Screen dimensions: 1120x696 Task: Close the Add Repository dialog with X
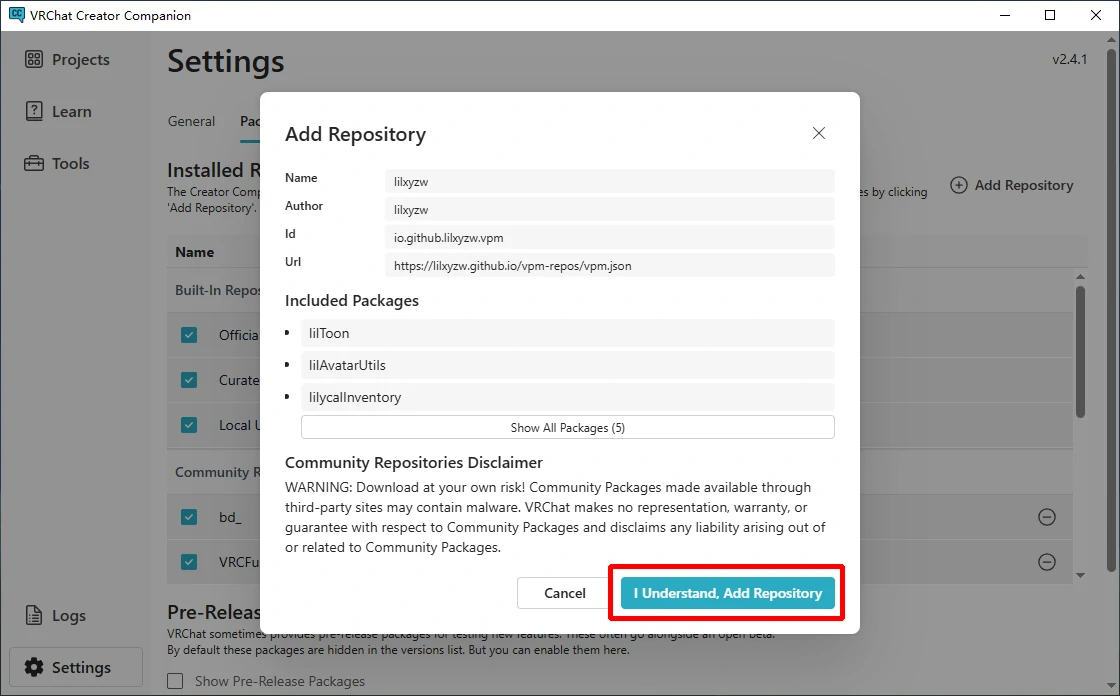(819, 133)
